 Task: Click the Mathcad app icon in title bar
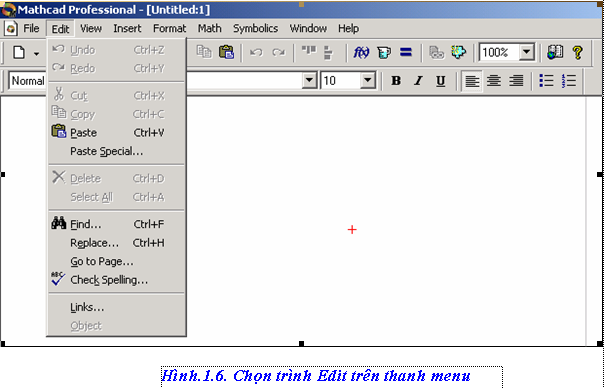coord(9,10)
